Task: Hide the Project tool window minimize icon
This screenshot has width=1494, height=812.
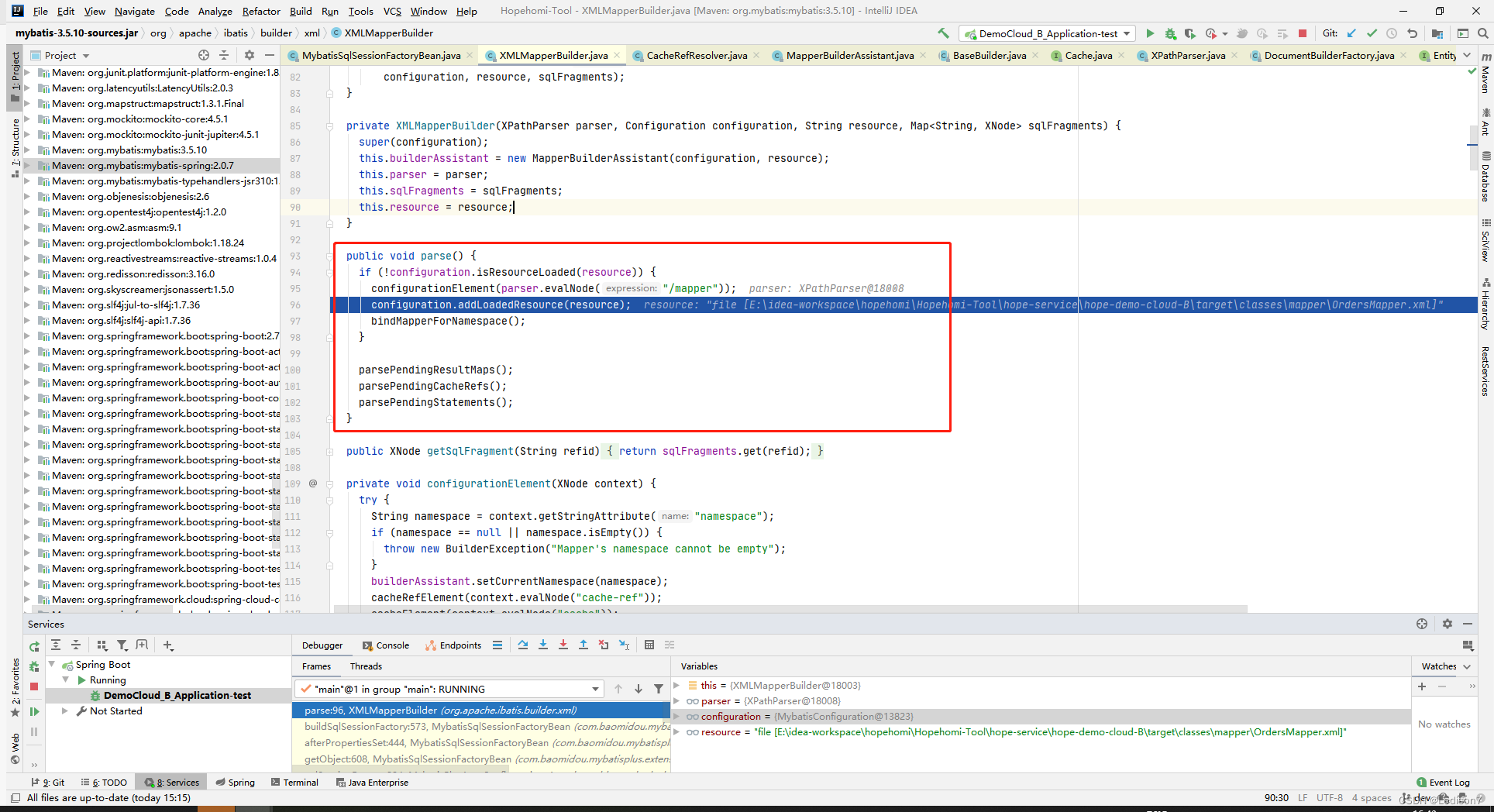Action: [269, 55]
